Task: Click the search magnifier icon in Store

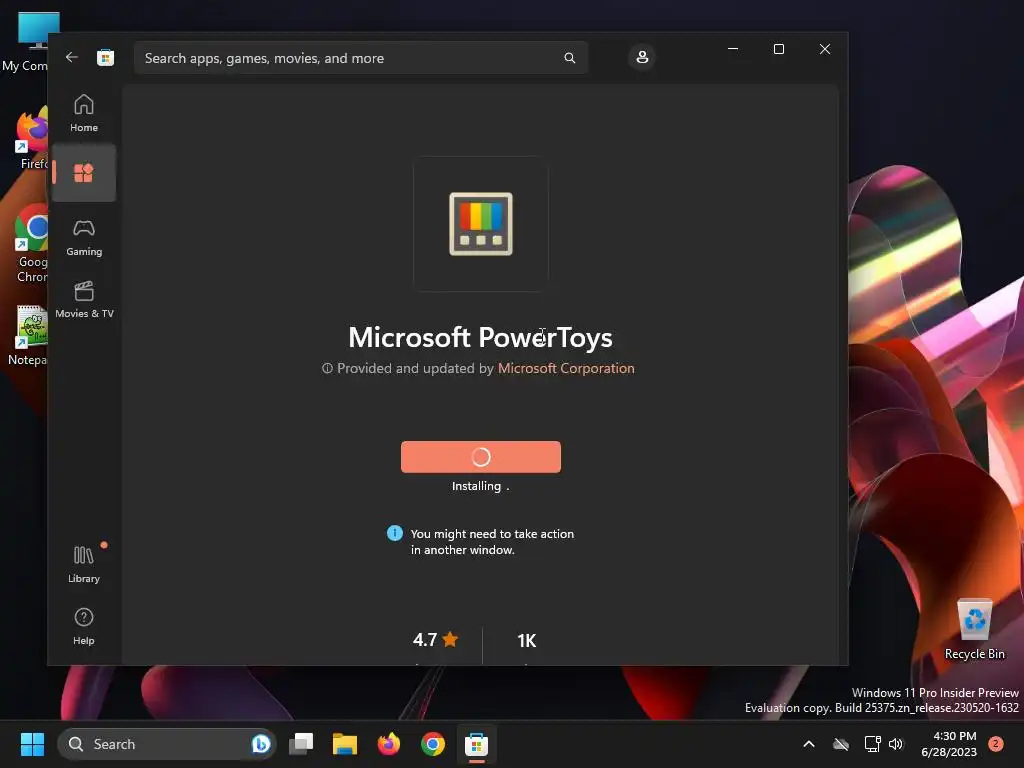Action: click(x=569, y=58)
